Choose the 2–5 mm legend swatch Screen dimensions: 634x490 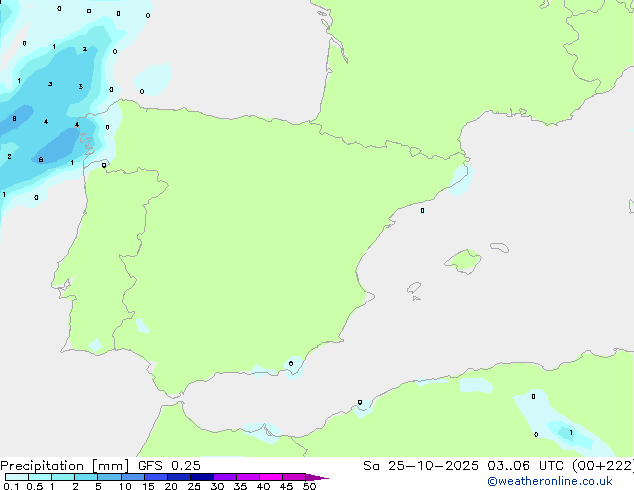tap(86, 477)
